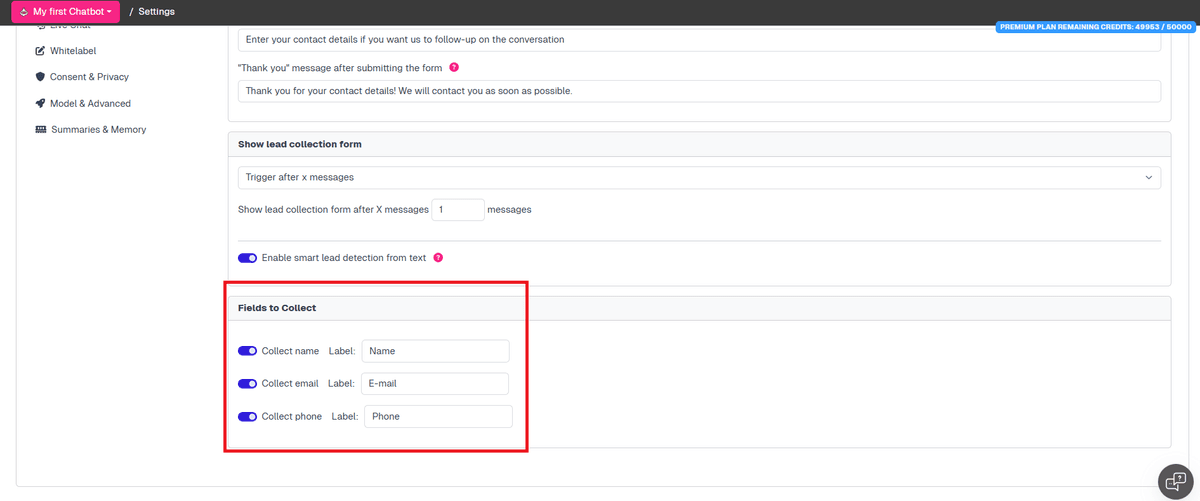Click the chatbot logo icon in top bar
This screenshot has height=501, width=1200.
(x=24, y=12)
